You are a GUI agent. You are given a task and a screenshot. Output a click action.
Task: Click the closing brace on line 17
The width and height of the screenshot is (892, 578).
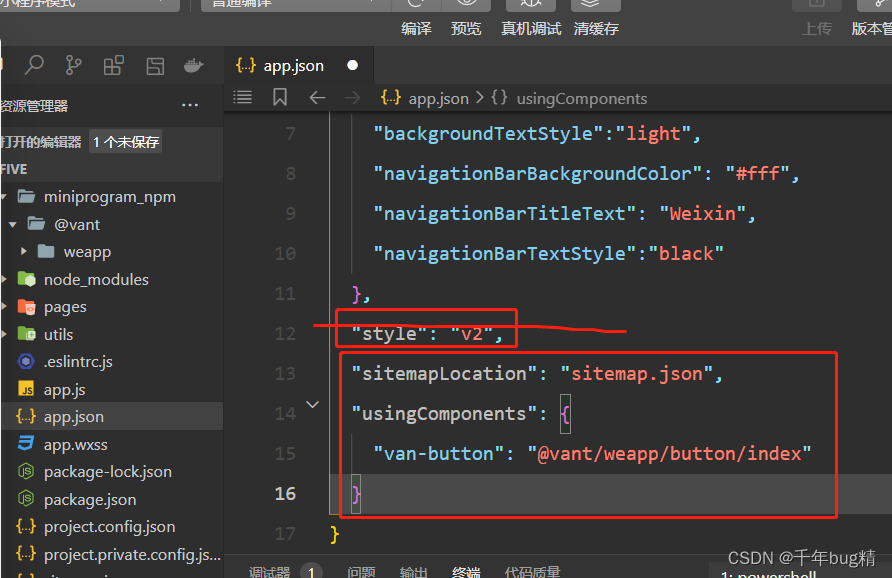pyautogui.click(x=334, y=534)
